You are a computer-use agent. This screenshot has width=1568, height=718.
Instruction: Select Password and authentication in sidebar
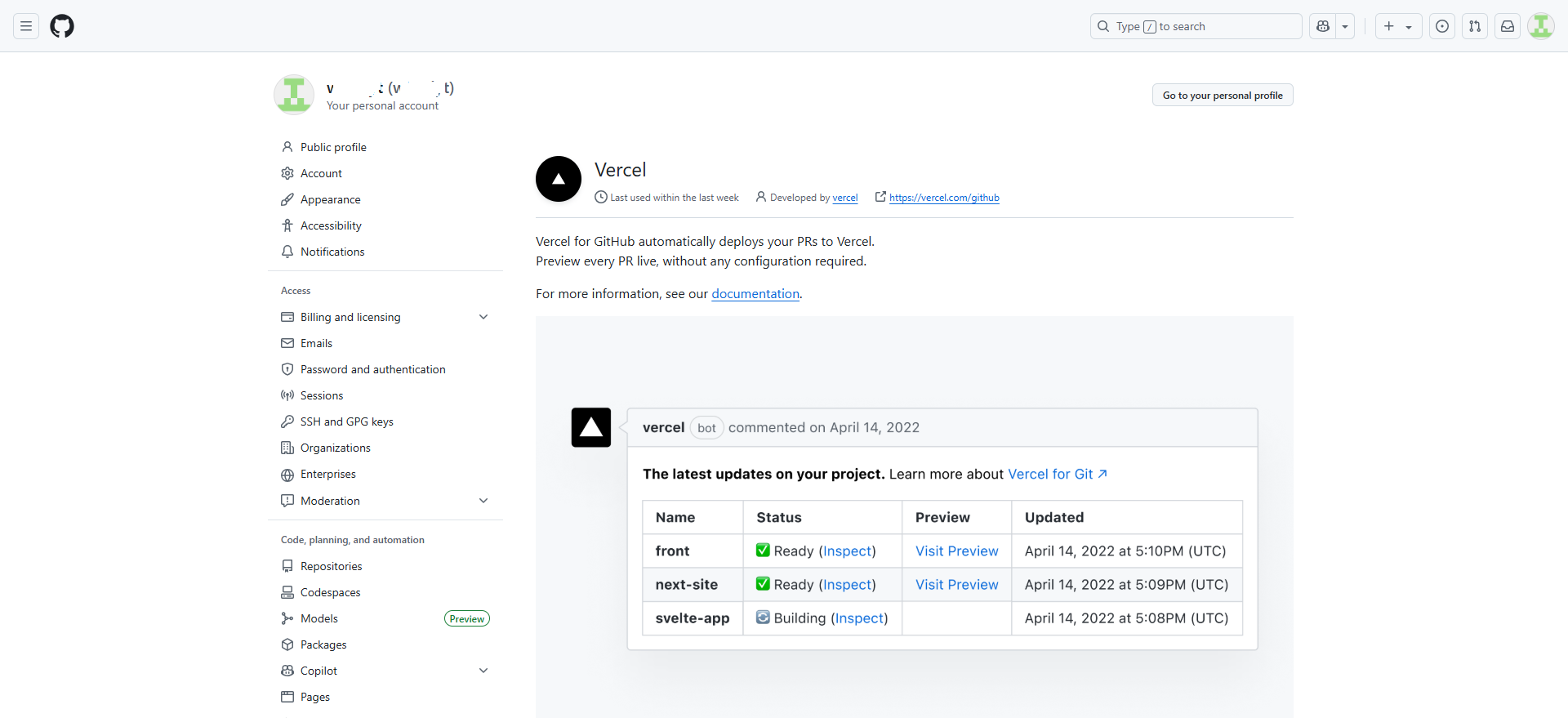click(372, 369)
